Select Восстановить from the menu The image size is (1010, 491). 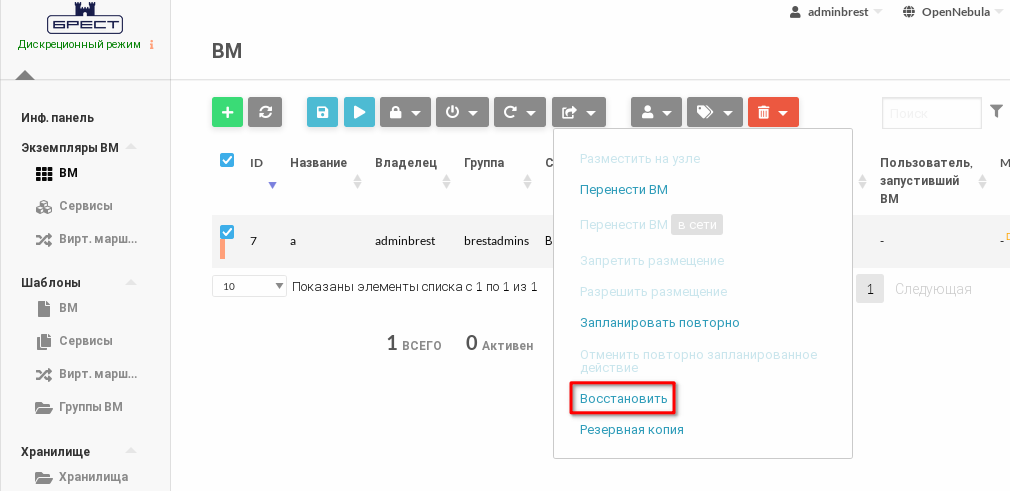coord(623,398)
